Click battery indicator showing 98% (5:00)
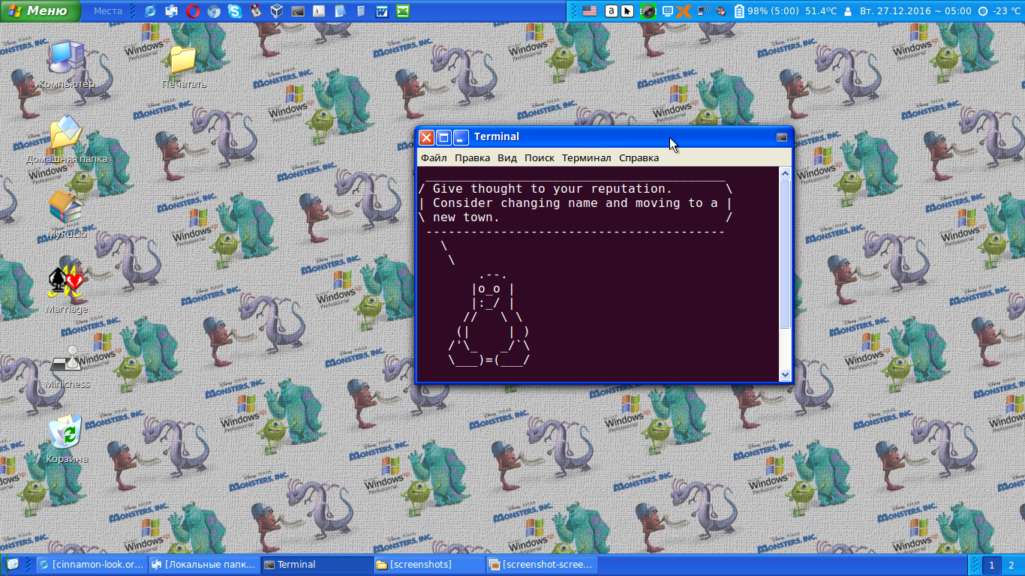The height and width of the screenshot is (576, 1025). pyautogui.click(x=766, y=11)
